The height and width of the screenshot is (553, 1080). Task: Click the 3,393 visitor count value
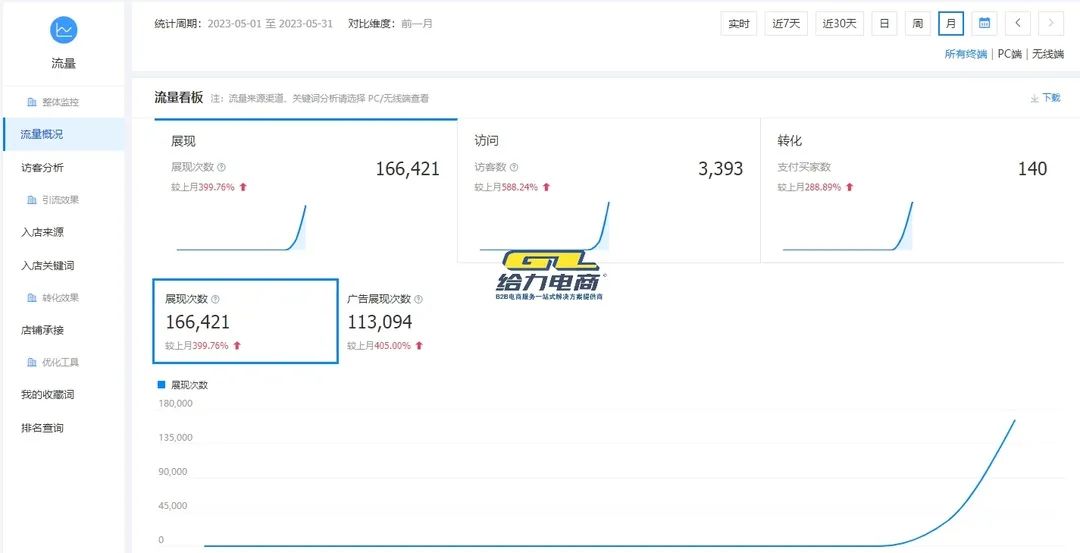(x=720, y=169)
